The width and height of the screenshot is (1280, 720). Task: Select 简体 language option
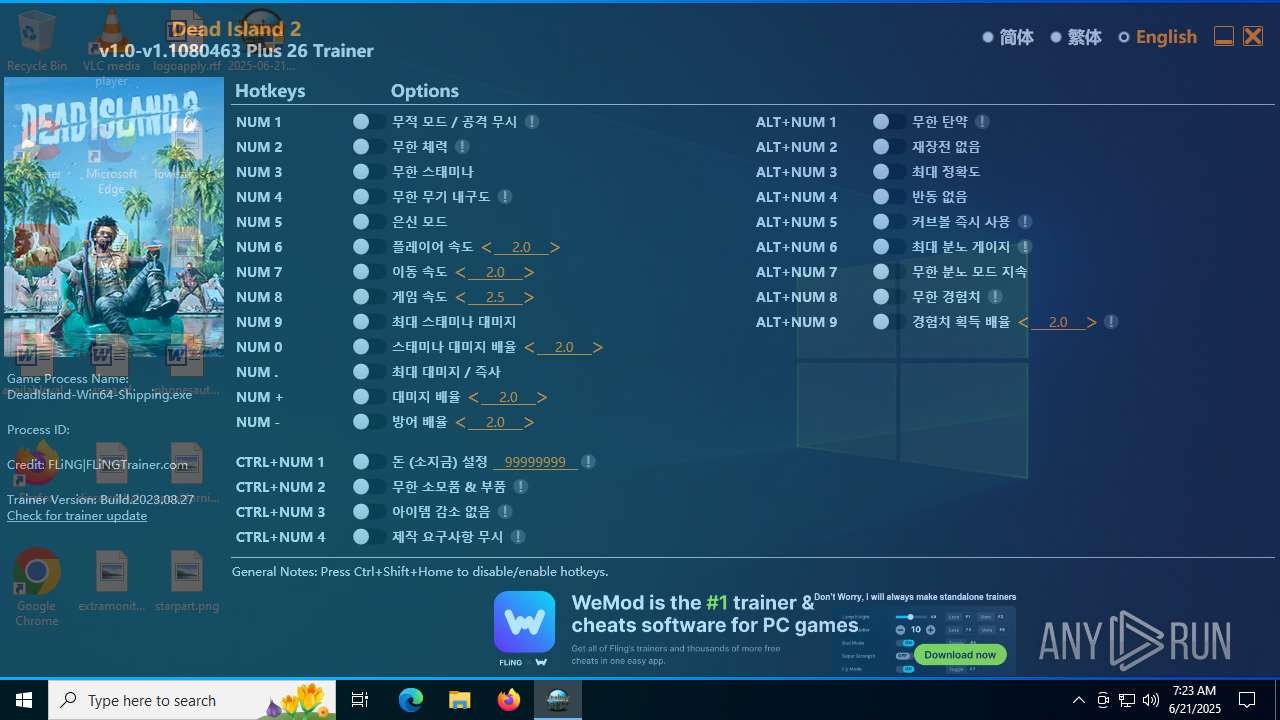[1008, 37]
